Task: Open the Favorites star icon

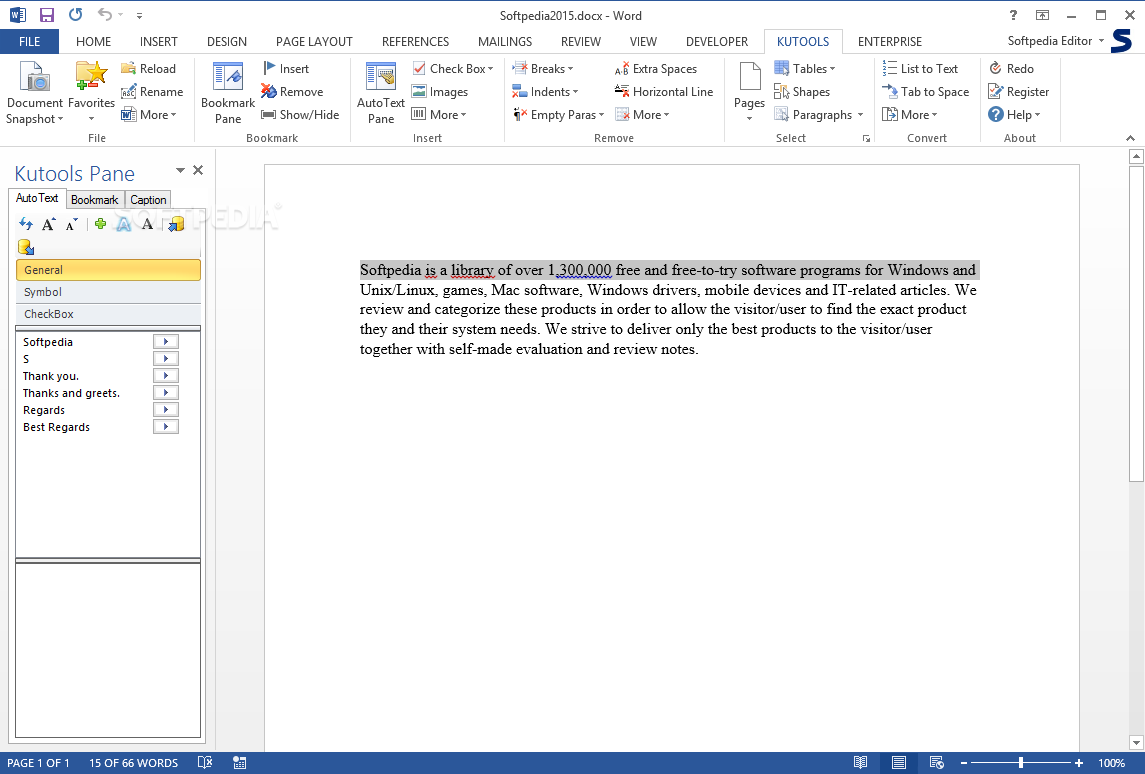Action: [x=91, y=93]
